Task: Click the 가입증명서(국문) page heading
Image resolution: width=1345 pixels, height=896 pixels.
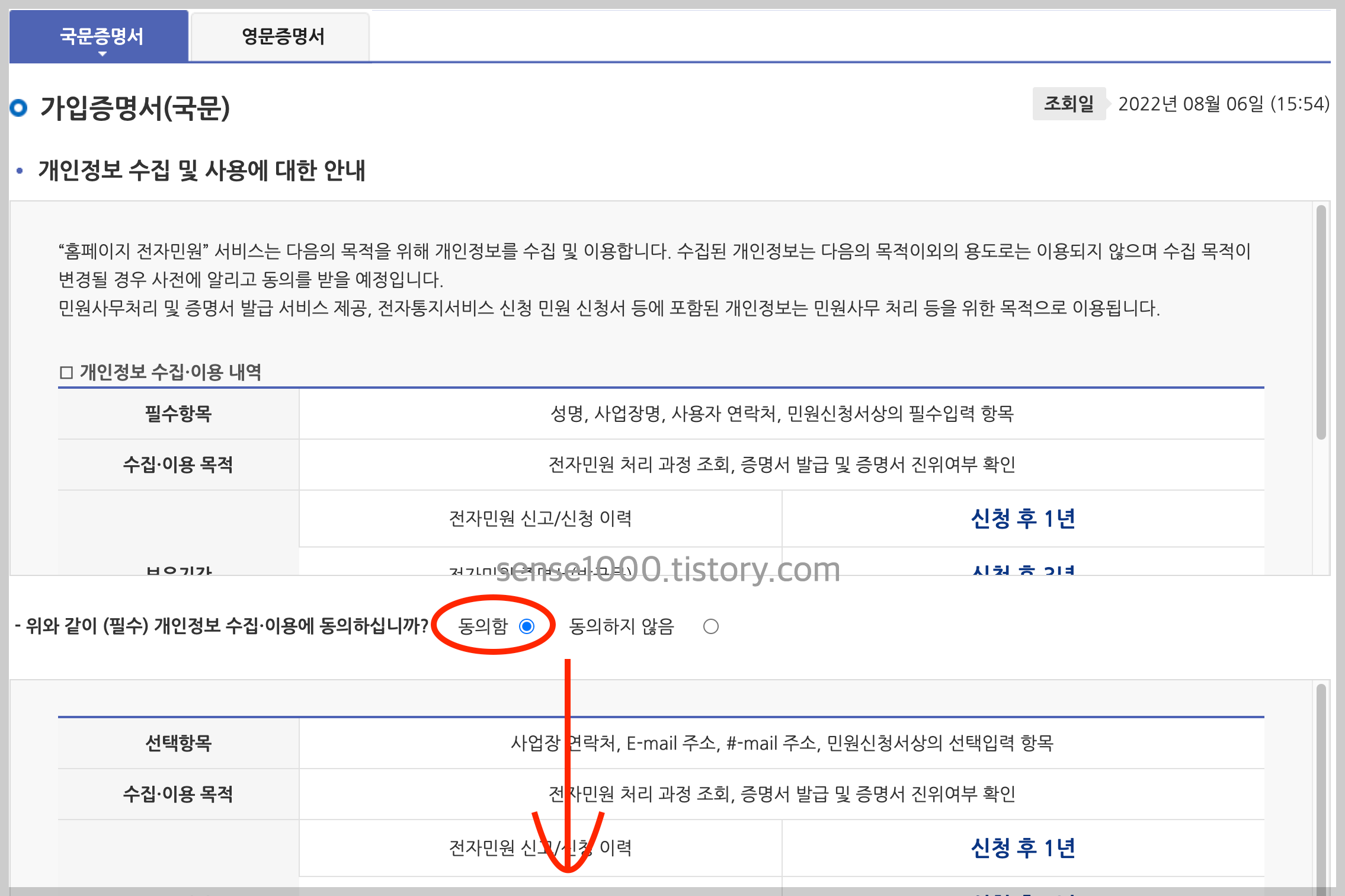Action: click(134, 108)
